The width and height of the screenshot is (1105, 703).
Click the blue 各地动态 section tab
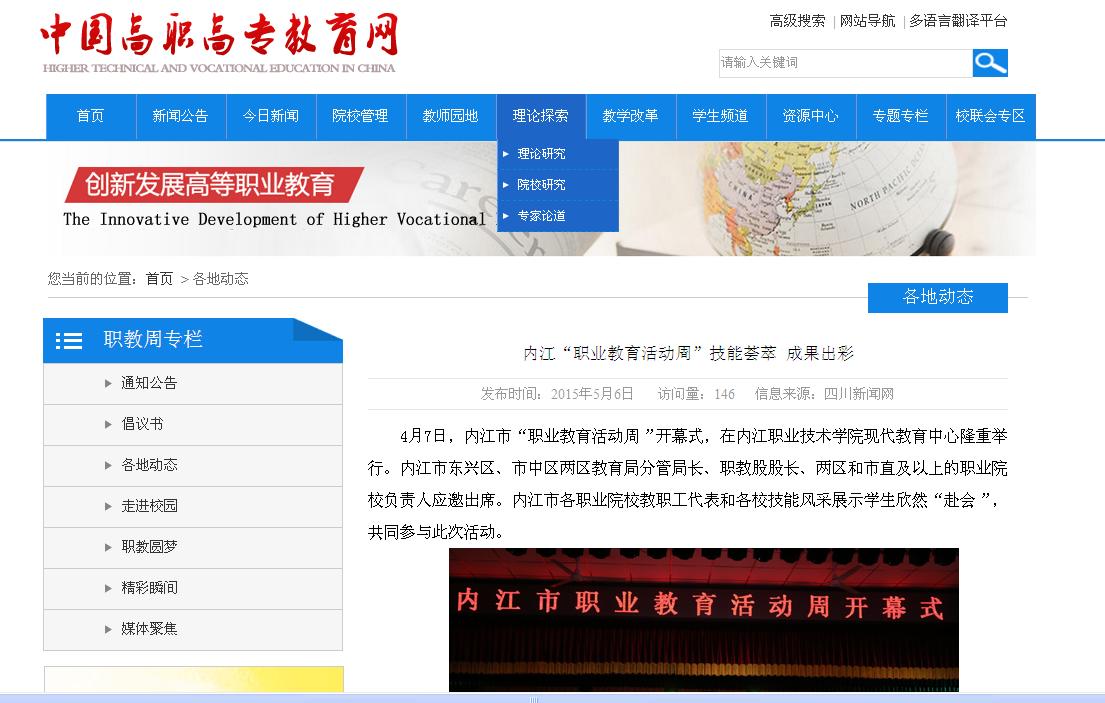(x=938, y=297)
